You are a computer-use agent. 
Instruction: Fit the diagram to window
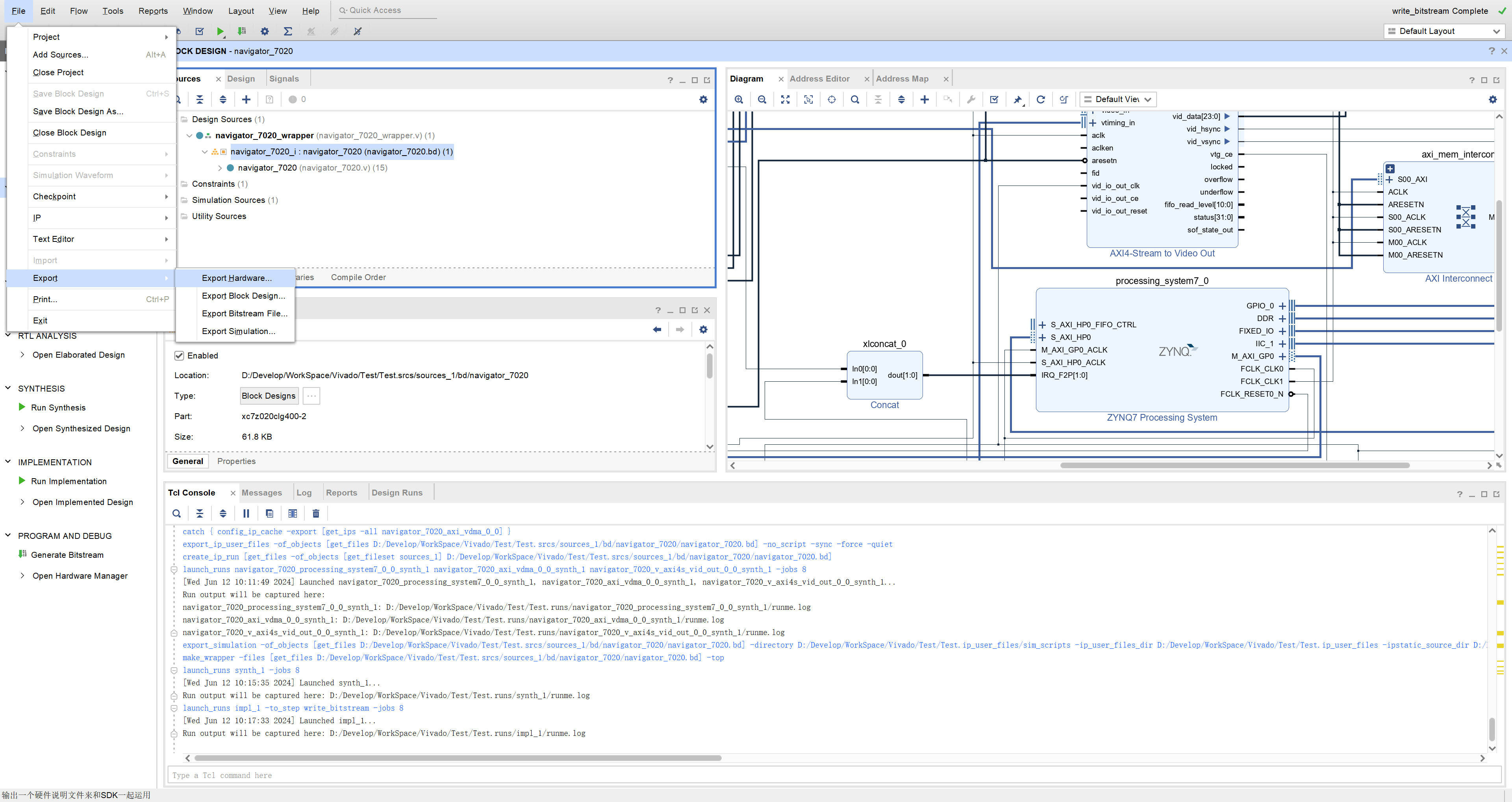[x=785, y=99]
